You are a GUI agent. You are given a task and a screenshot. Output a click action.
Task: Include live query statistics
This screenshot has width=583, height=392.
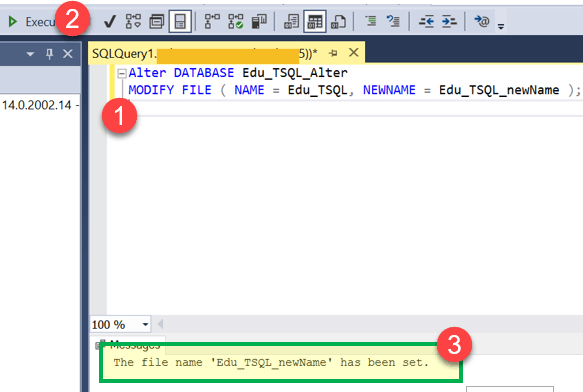click(236, 22)
